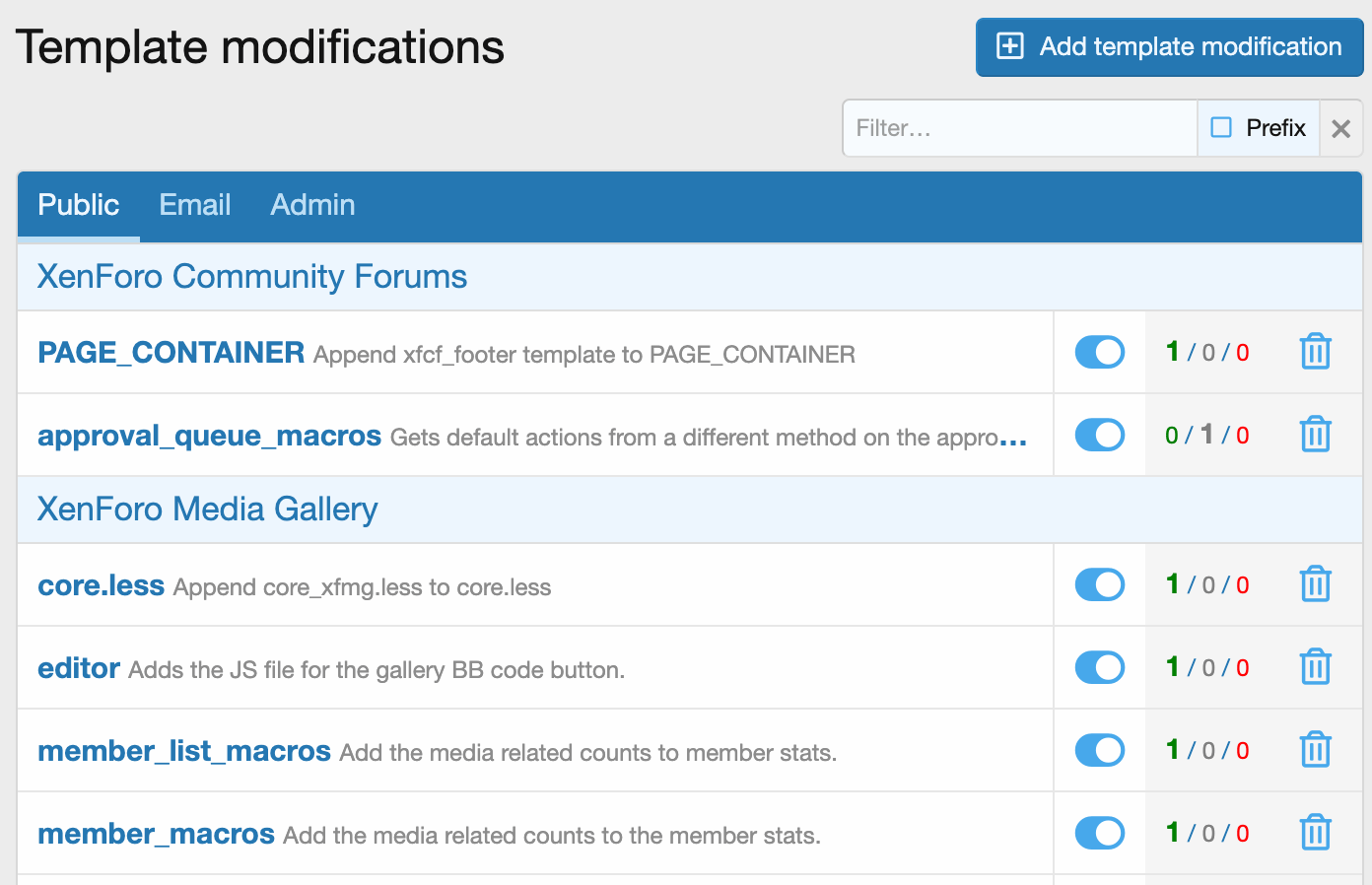The image size is (1372, 885).
Task: Focus the Filter text field
Action: (x=1019, y=128)
